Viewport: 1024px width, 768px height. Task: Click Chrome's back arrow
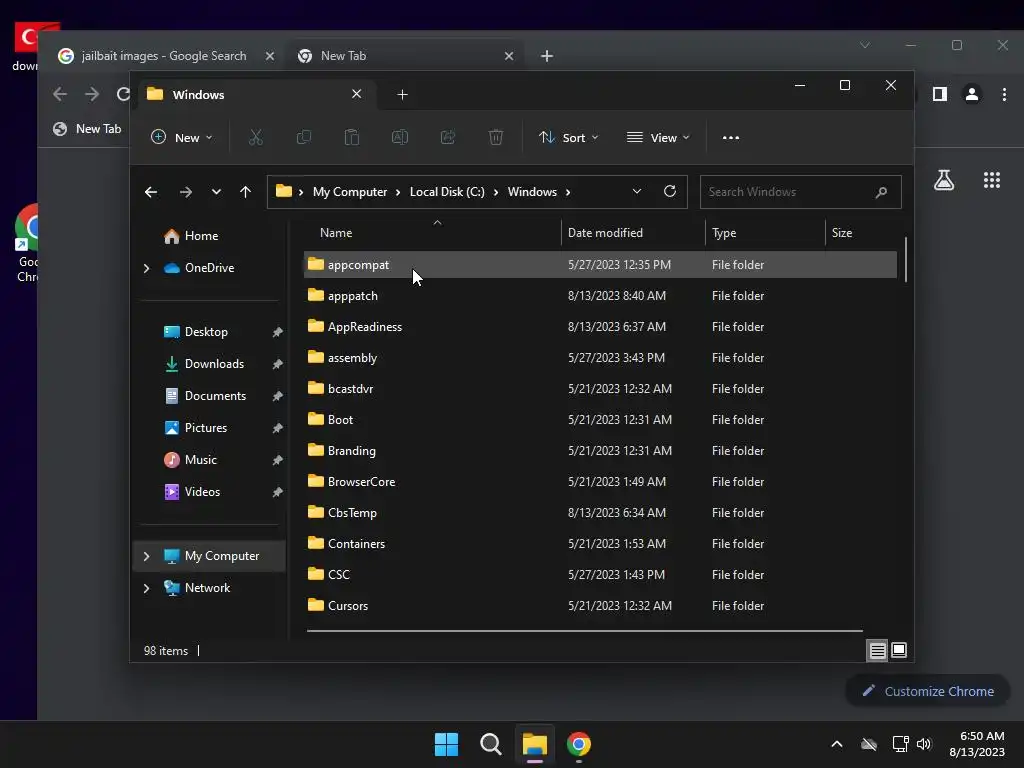click(x=60, y=94)
